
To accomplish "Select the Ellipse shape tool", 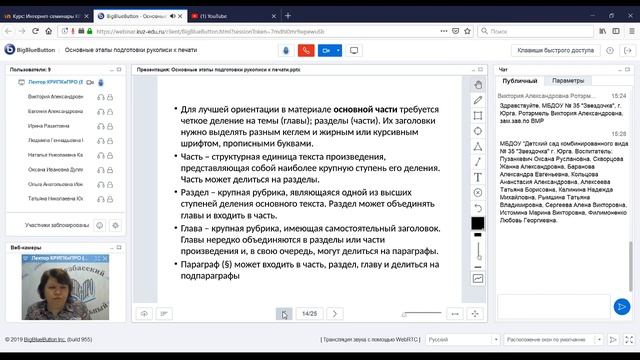I will click(x=478, y=131).
